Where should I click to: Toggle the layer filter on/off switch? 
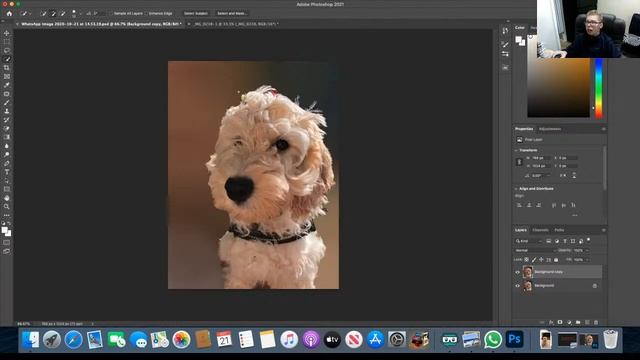[589, 240]
